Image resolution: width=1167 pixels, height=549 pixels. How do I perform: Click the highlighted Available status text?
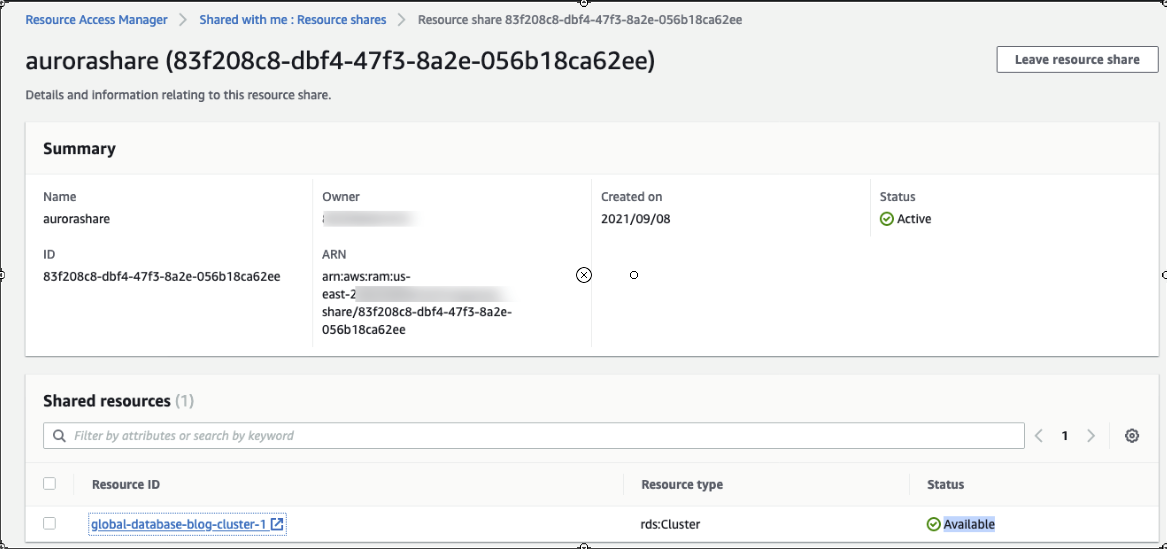[x=969, y=524]
